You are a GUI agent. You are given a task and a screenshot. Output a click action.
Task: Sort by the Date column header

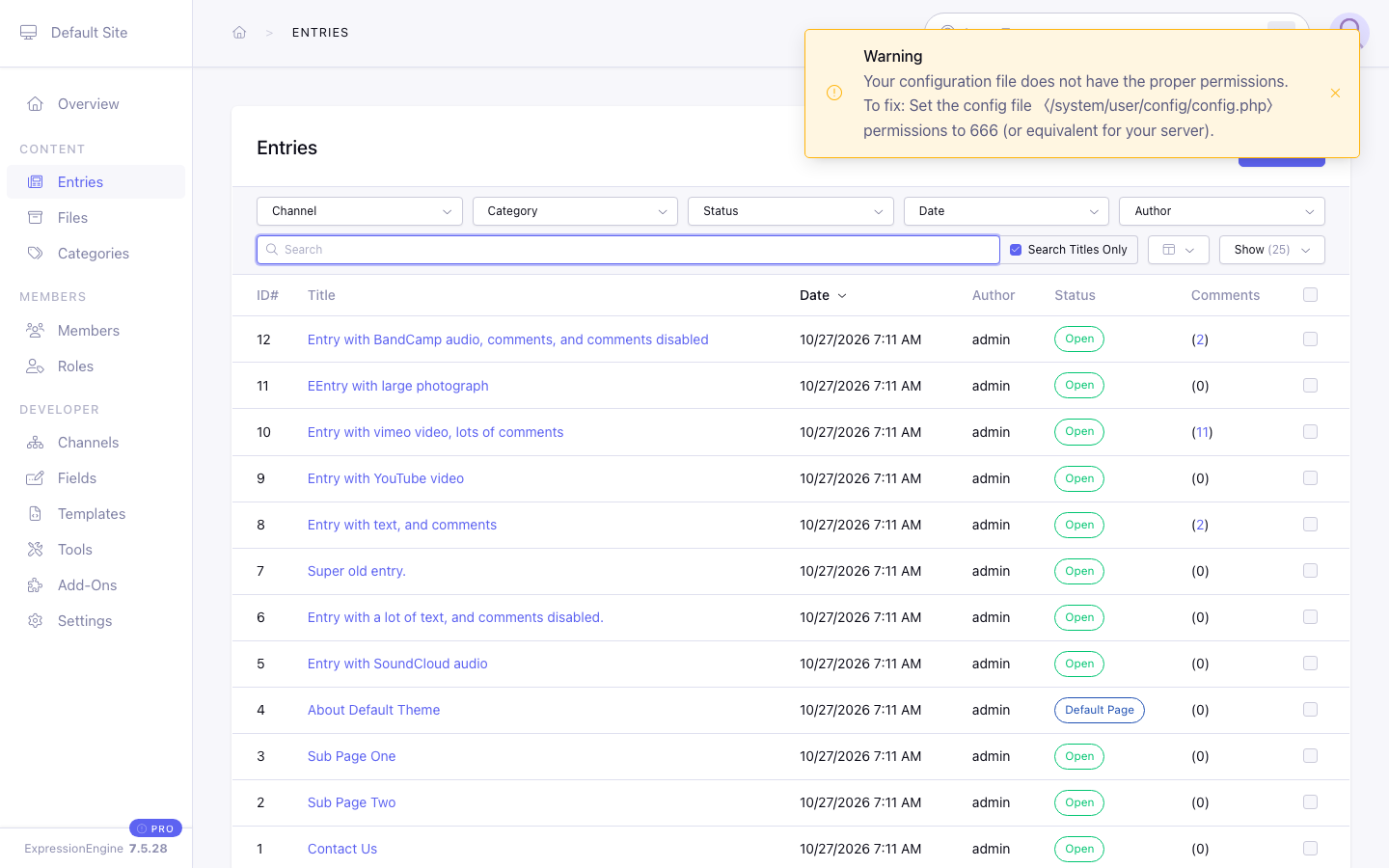coord(823,295)
